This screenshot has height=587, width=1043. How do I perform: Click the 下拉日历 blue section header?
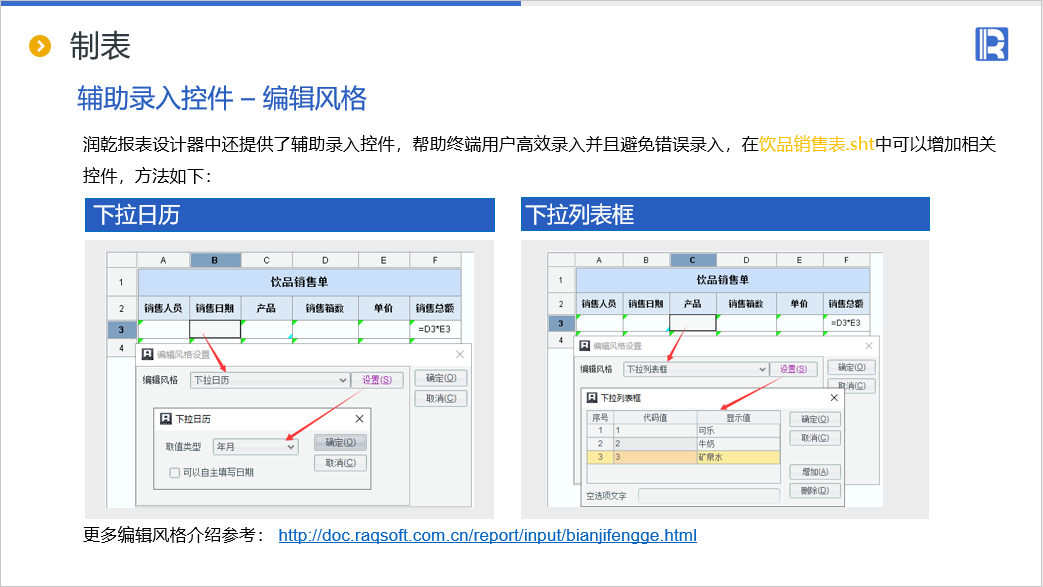(290, 215)
